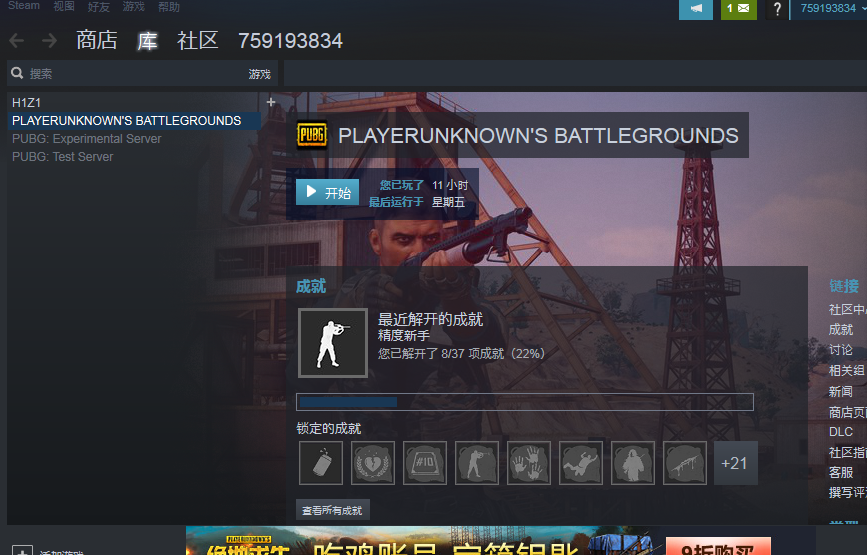Open the 客服 link
Viewport: 867px width, 555px height.
(840, 473)
